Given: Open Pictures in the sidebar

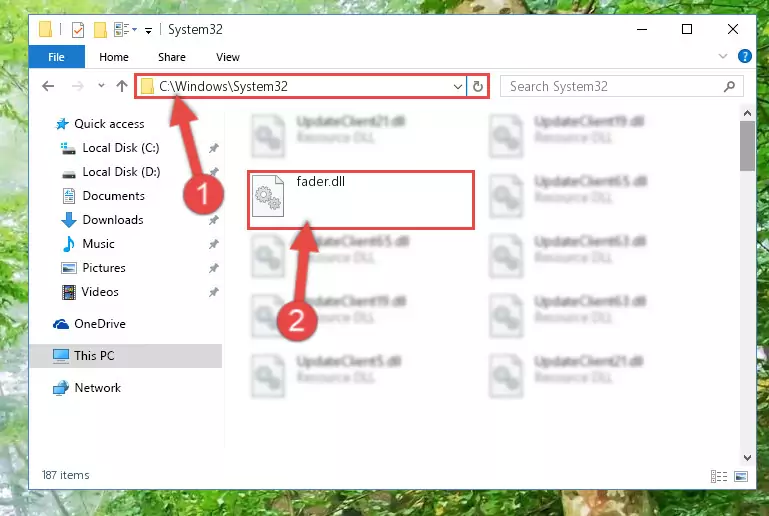Looking at the screenshot, I should (x=104, y=268).
